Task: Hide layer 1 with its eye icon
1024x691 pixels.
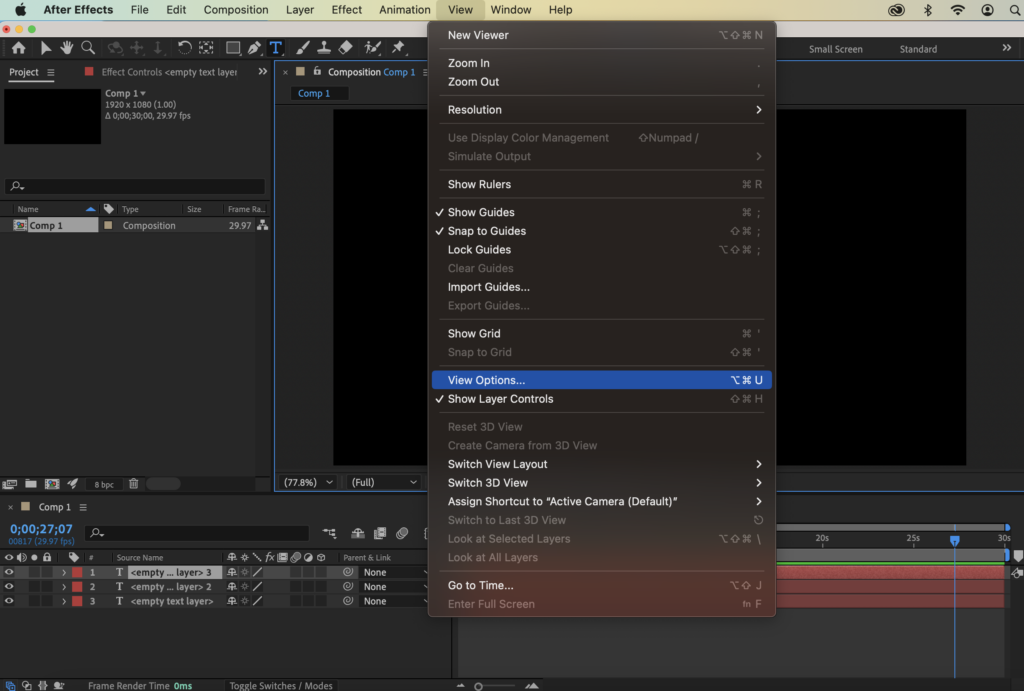Action: tap(8, 572)
